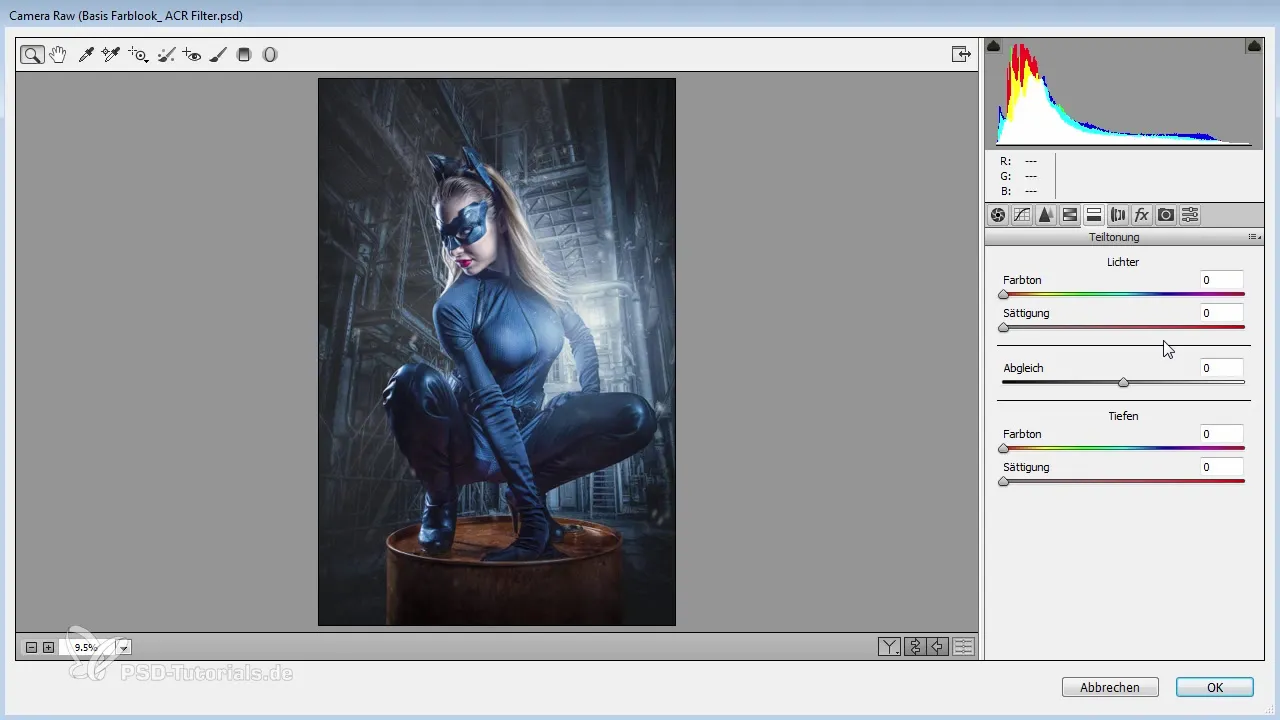Toggle between current and default settings
The height and width of the screenshot is (720, 1280).
pyautogui.click(x=963, y=647)
